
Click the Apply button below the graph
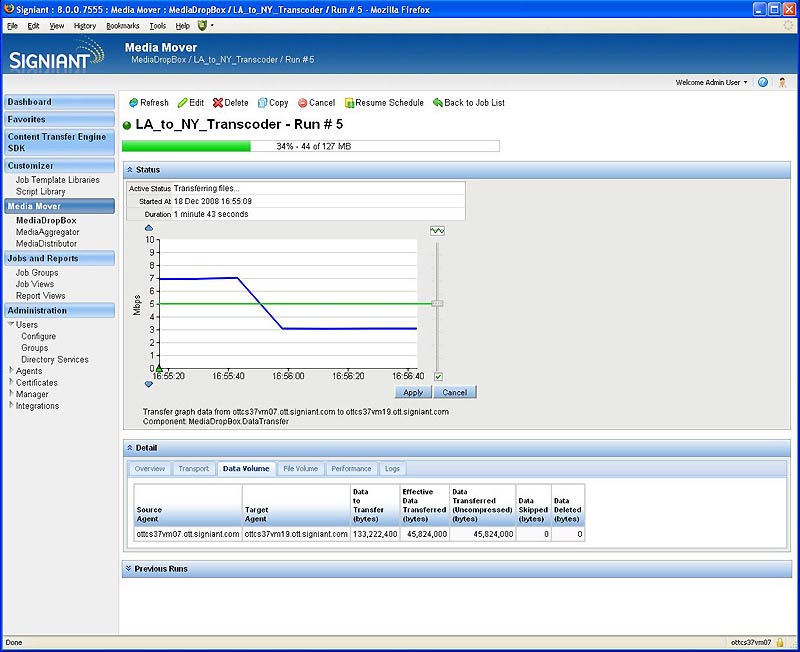point(413,392)
